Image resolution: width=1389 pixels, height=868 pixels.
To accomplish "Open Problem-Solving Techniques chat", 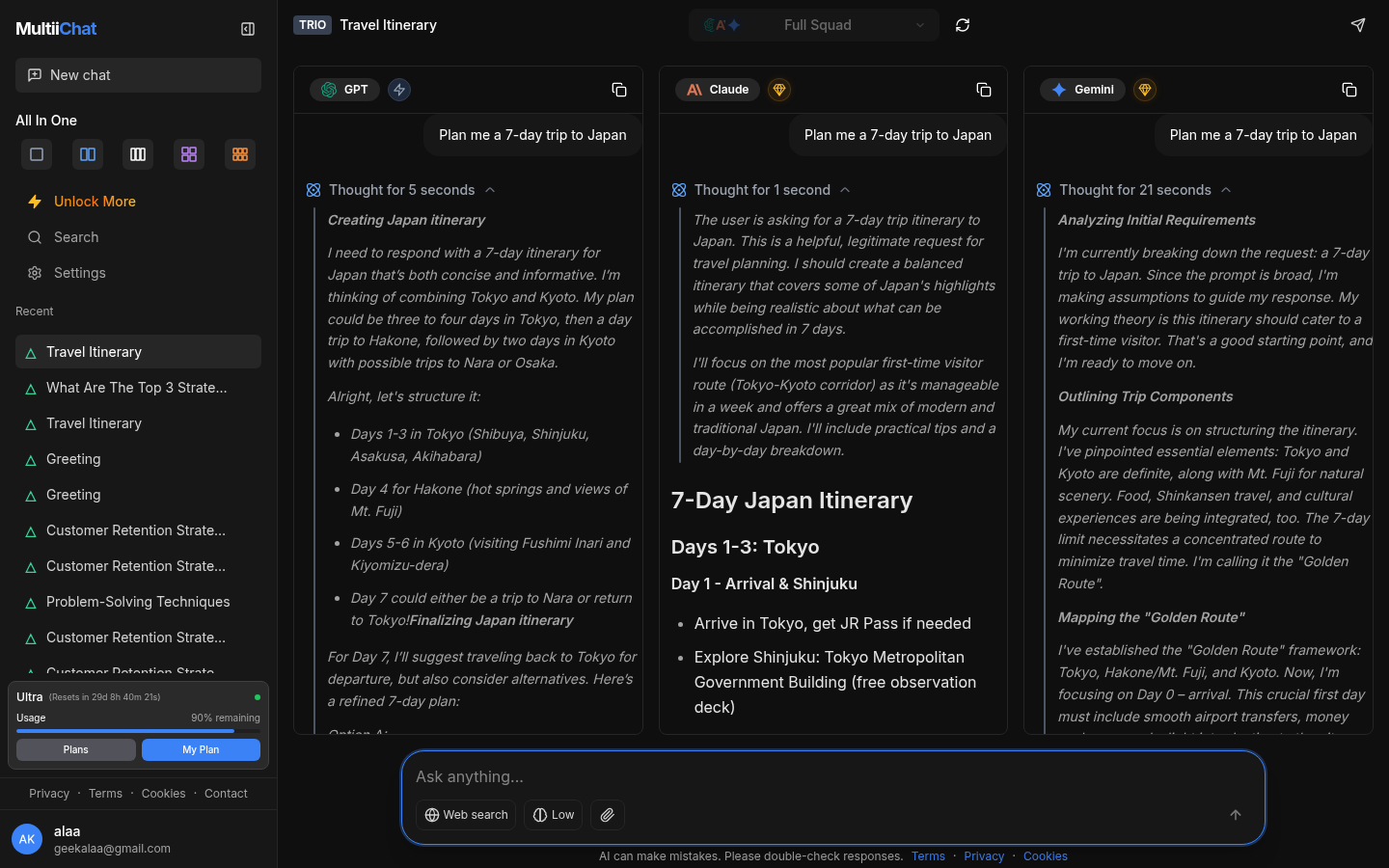I will (138, 602).
